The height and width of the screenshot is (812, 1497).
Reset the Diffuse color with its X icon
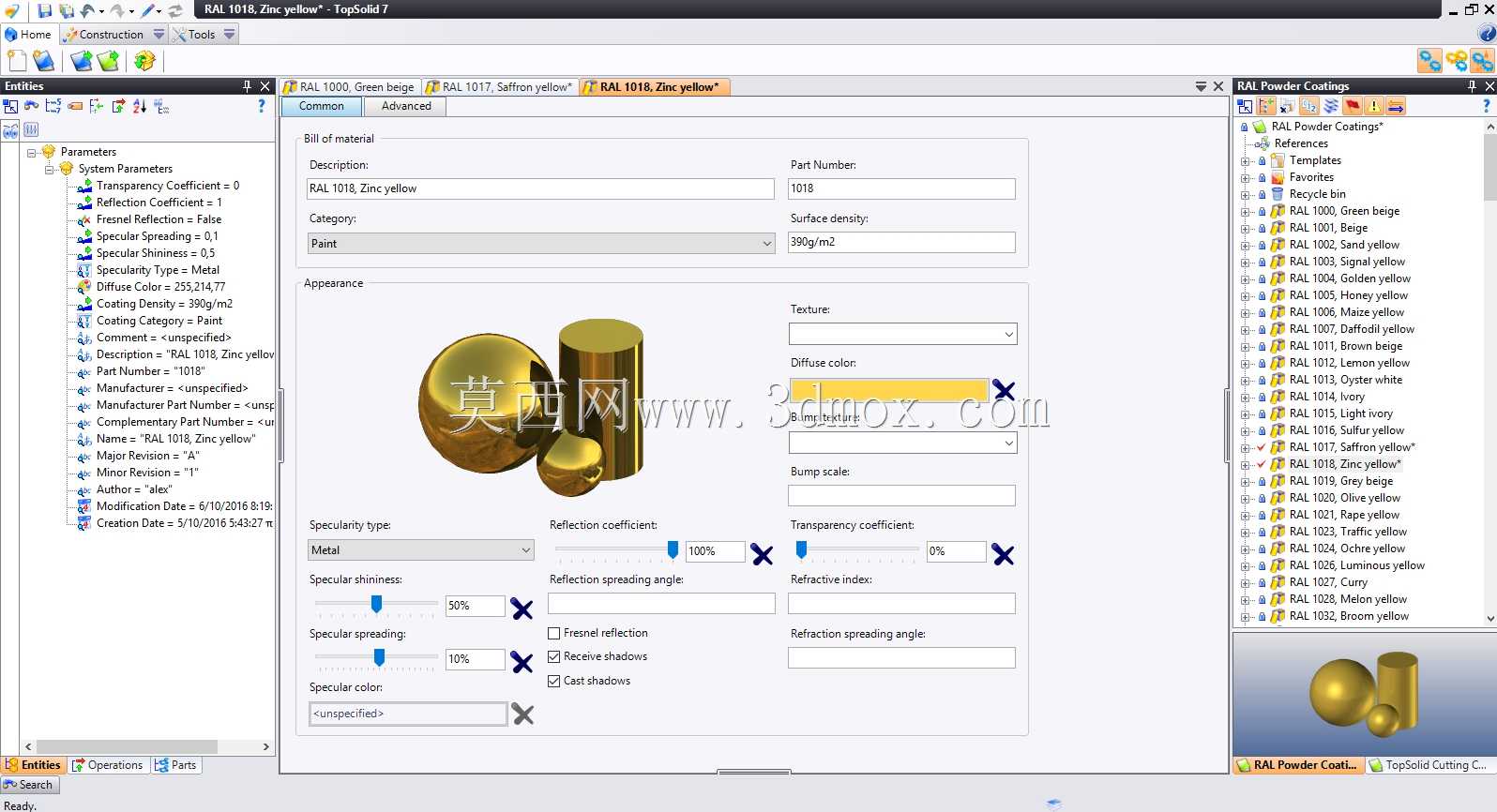click(1004, 389)
